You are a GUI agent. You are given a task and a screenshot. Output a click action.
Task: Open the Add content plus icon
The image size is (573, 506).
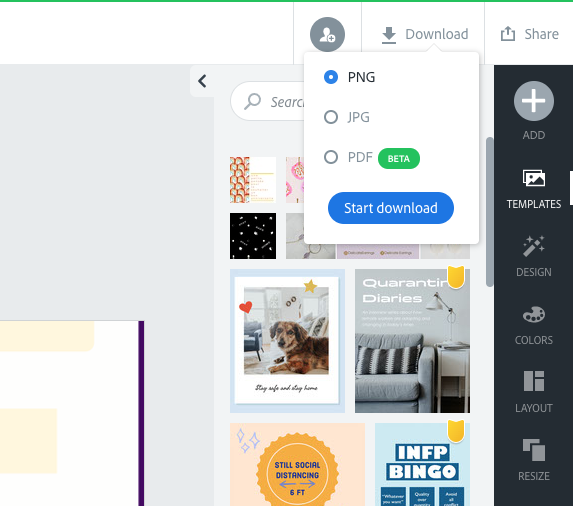point(534,101)
